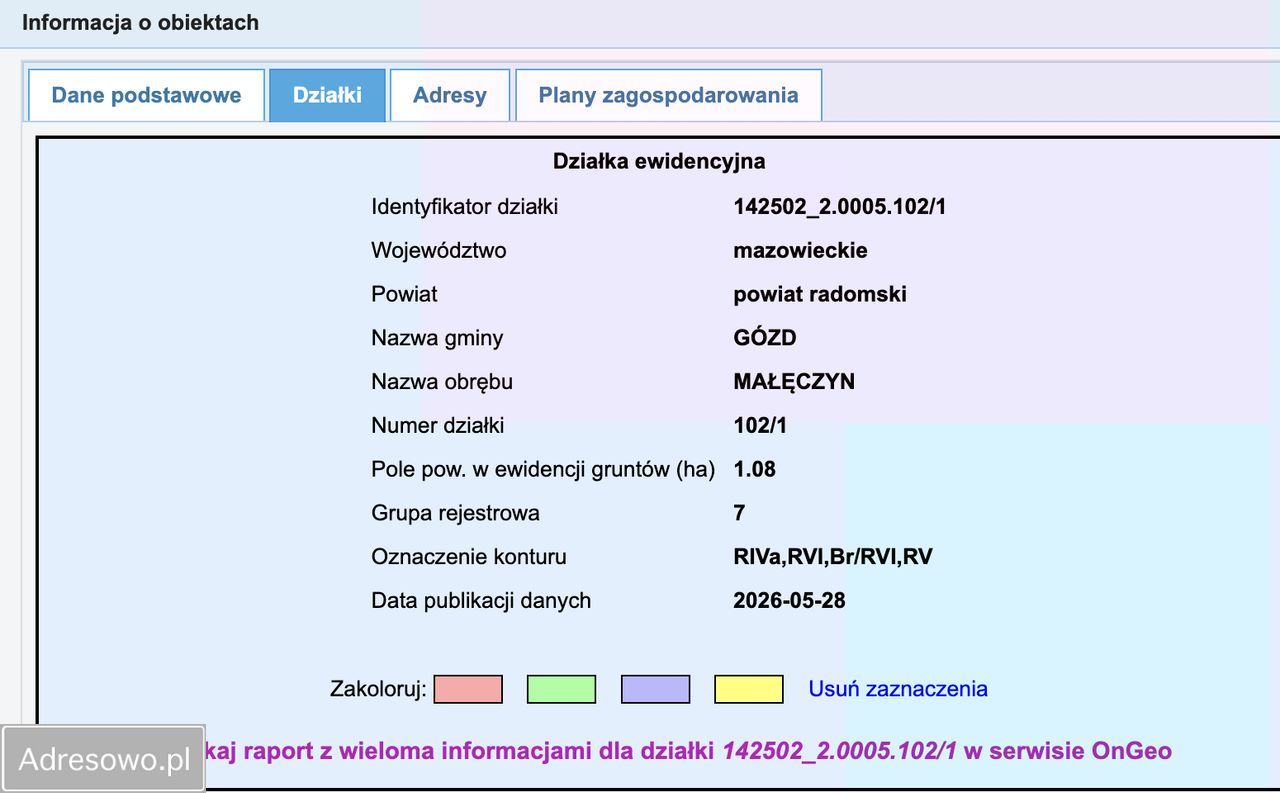Pick the purple Zakoloruj color swatch
The height and width of the screenshot is (793, 1280).
click(x=655, y=689)
